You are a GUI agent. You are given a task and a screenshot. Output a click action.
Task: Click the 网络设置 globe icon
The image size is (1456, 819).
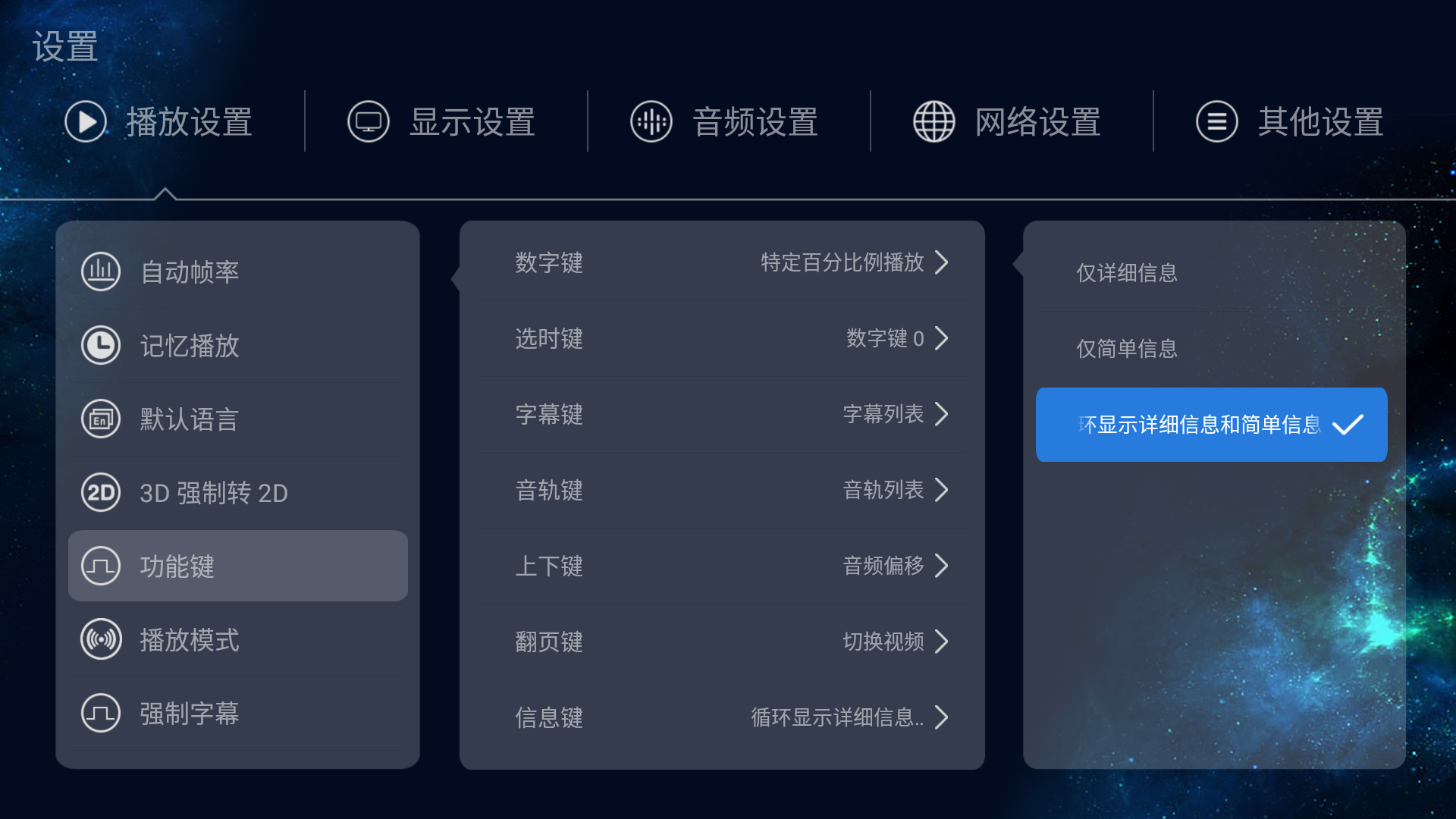tap(934, 121)
